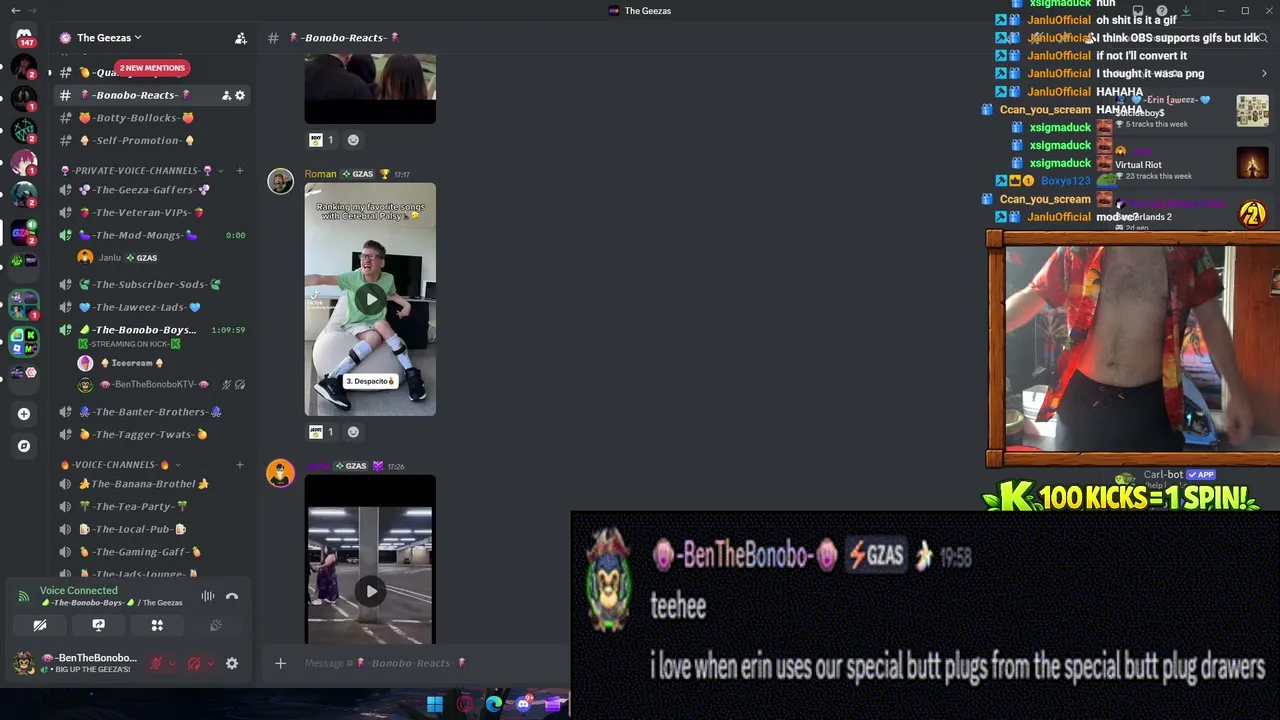Open Microsoft Edge from taskbar
This screenshot has height=720, width=1280.
[x=494, y=704]
